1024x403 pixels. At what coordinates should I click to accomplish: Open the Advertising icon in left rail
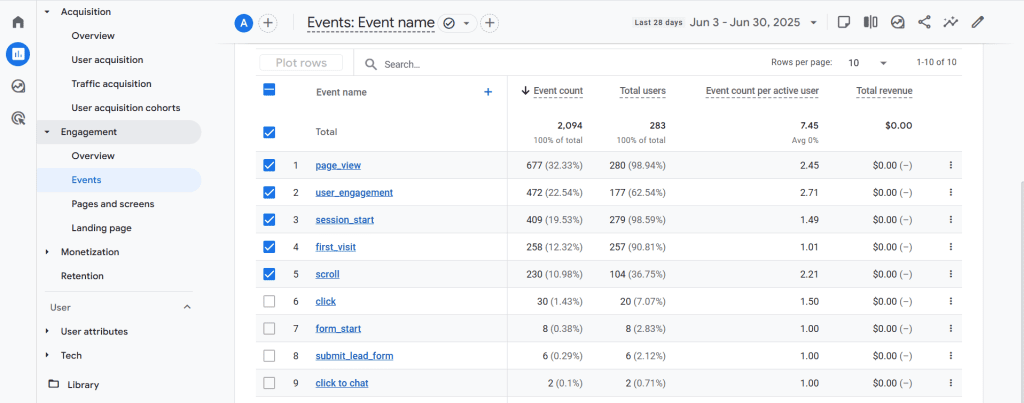click(x=18, y=118)
